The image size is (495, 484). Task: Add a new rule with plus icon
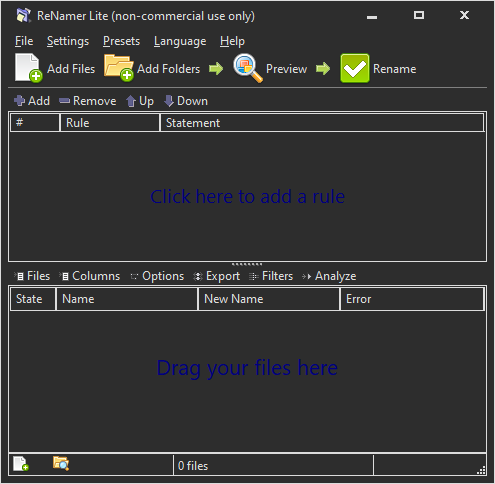pyautogui.click(x=32, y=101)
